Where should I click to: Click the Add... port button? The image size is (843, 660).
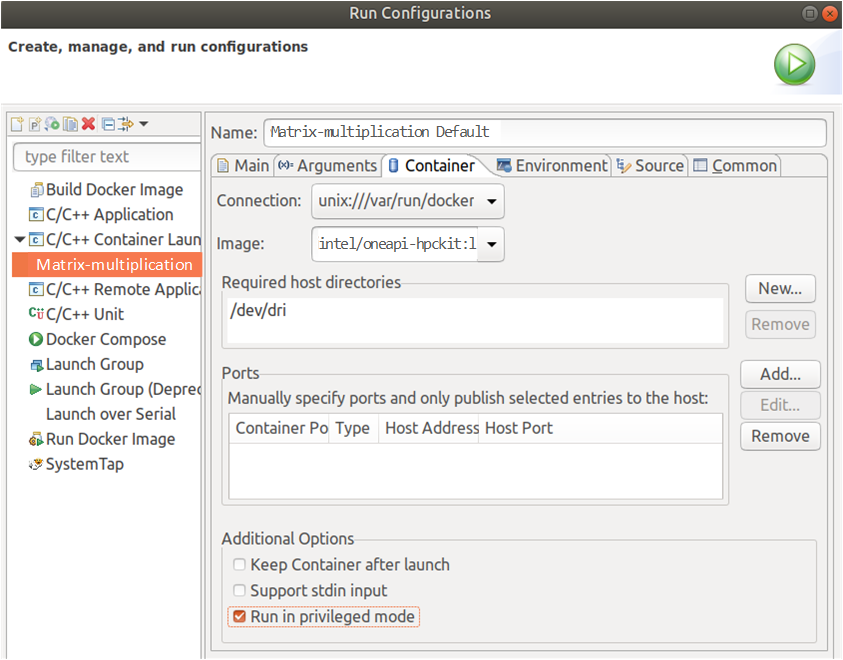pyautogui.click(x=780, y=374)
